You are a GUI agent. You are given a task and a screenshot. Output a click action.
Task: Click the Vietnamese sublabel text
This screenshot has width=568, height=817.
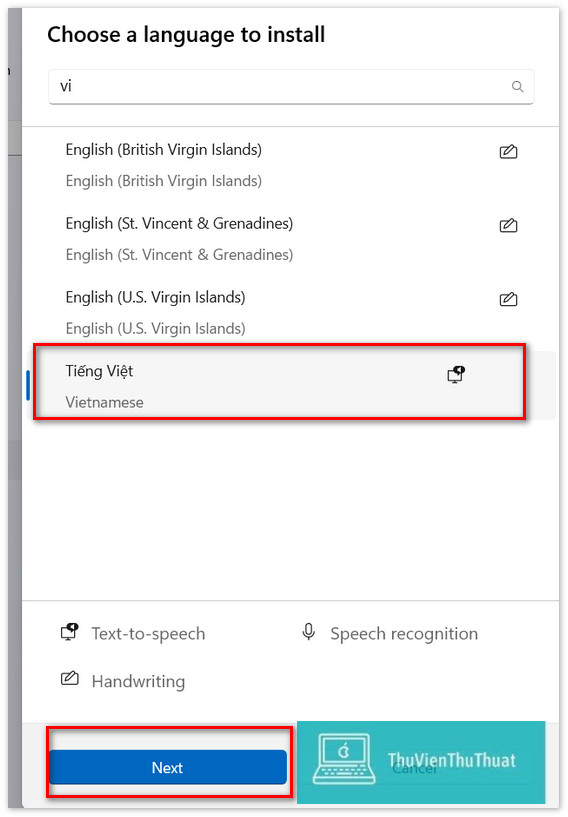point(104,402)
